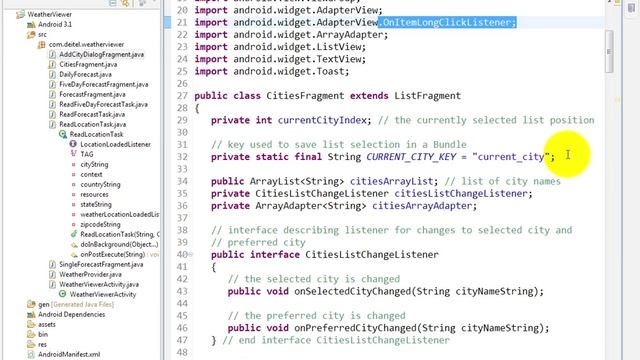This screenshot has width=640, height=360.
Task: Select ReadForecastTask.java in the tree
Action: (x=92, y=114)
